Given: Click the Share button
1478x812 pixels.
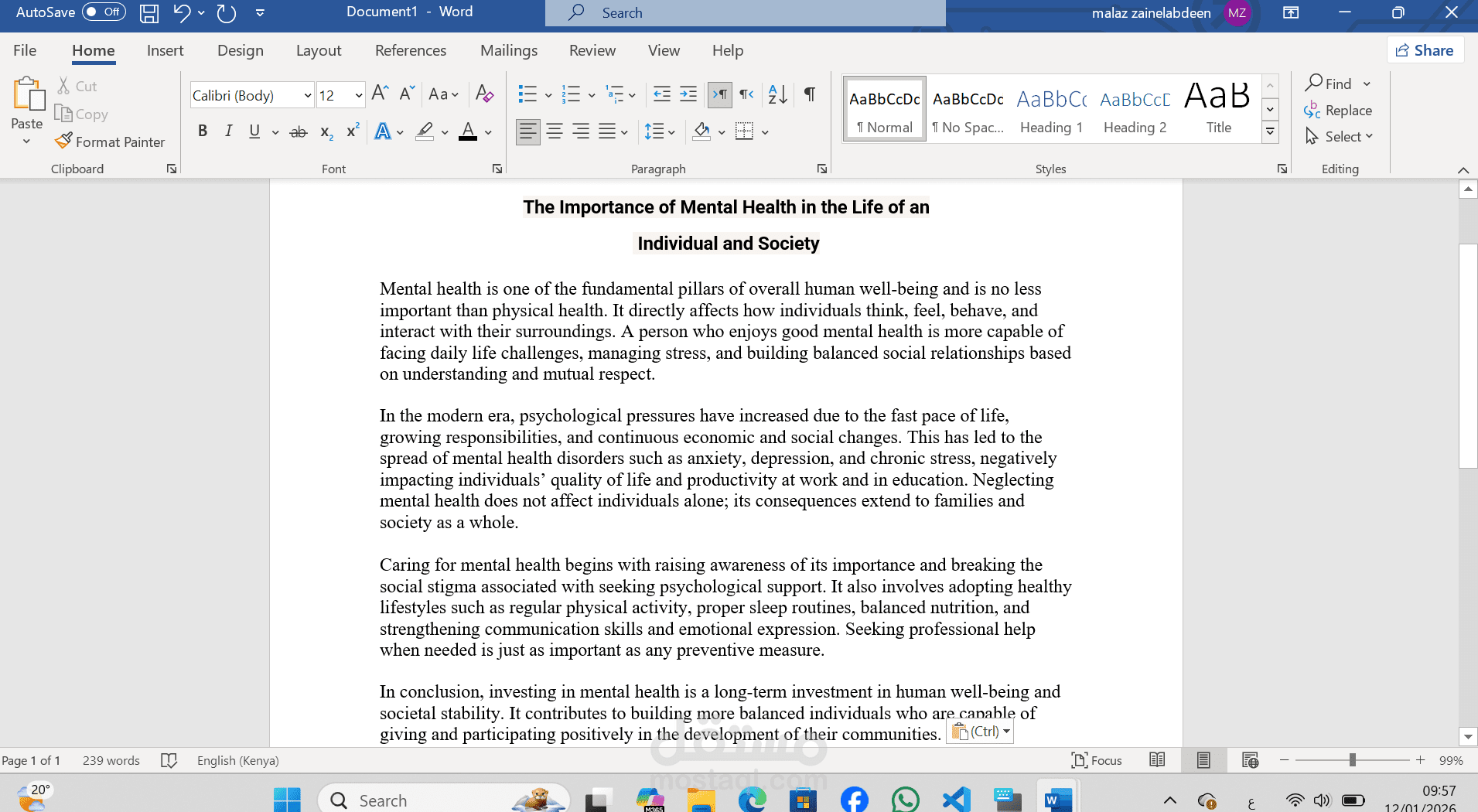Looking at the screenshot, I should [1425, 50].
